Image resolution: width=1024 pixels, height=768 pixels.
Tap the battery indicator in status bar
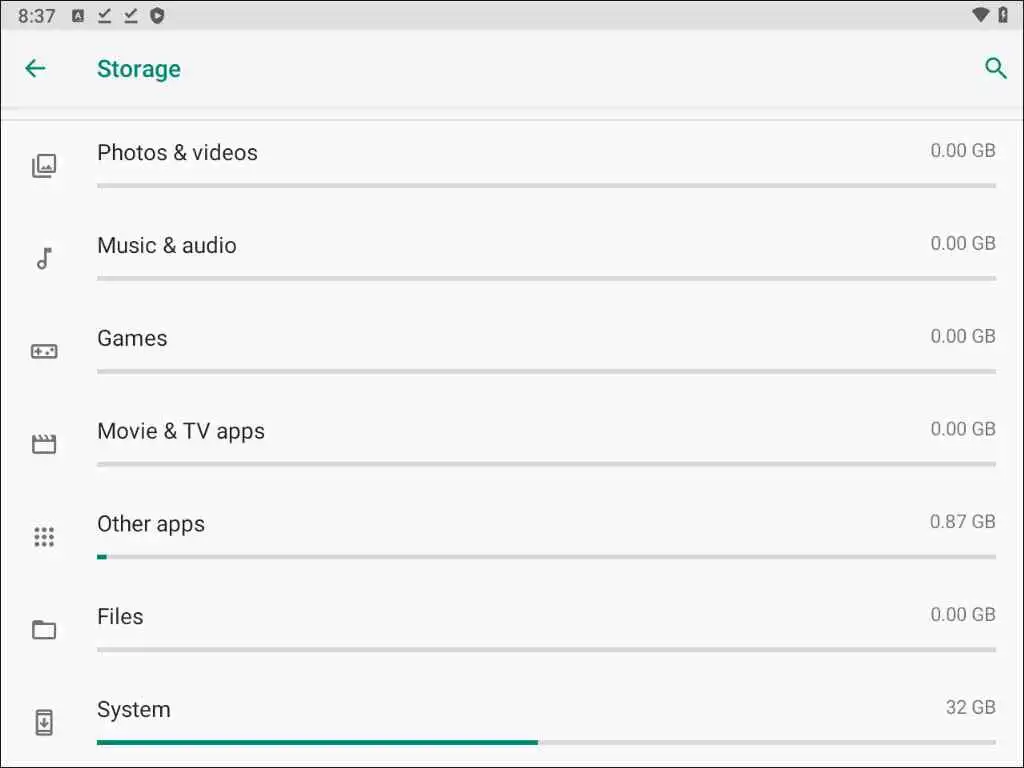pos(1003,16)
